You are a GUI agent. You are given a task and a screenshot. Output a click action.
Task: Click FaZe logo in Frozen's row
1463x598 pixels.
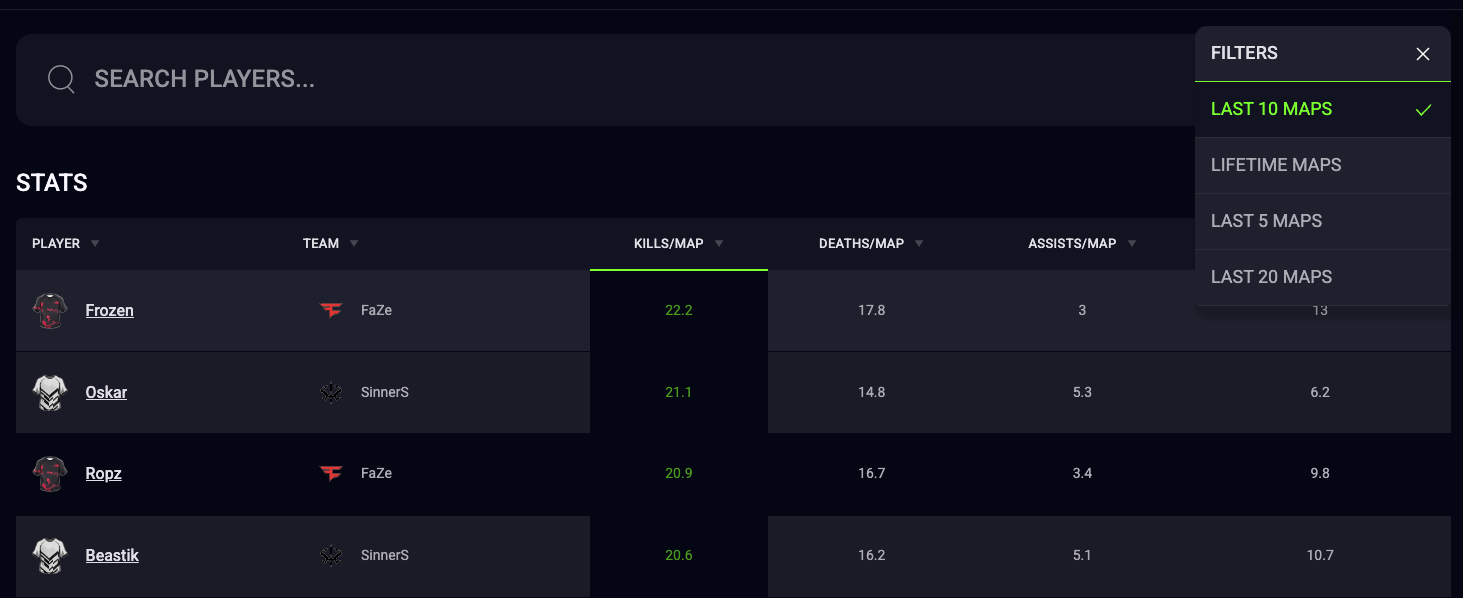331,311
